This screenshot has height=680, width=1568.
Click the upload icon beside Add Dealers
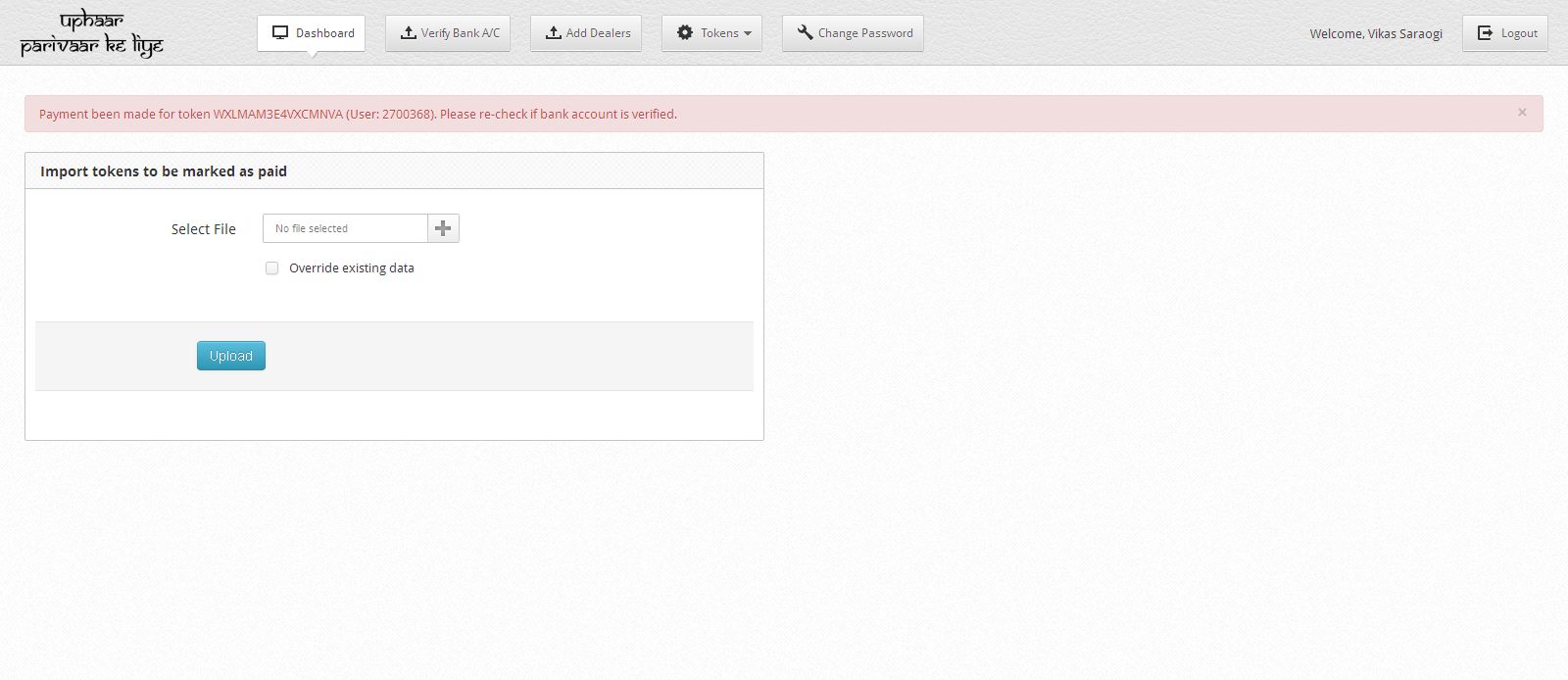(554, 32)
